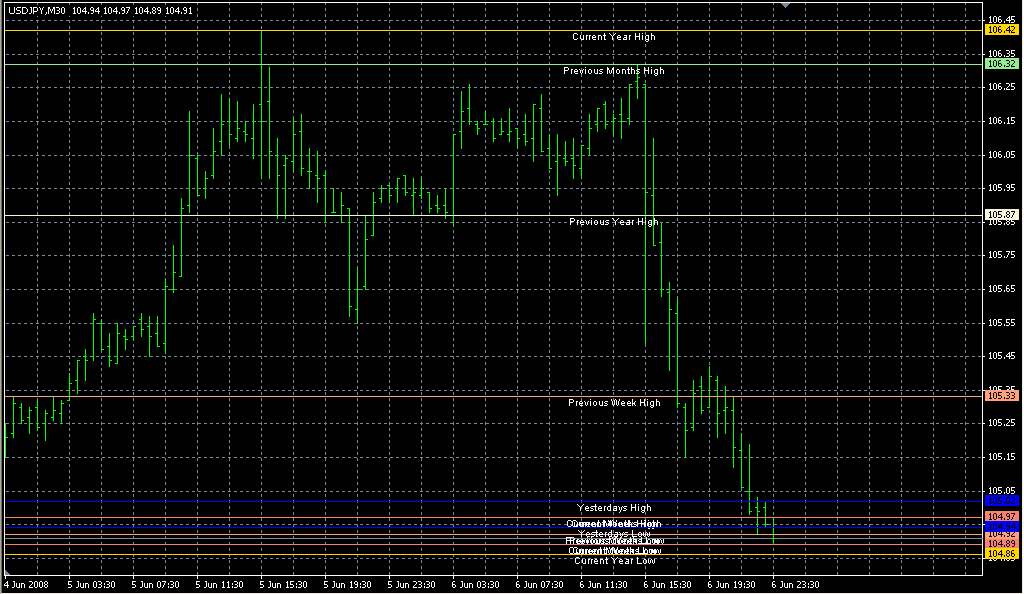
Task: Click the 106.45 price scale value
Action: tap(1001, 19)
